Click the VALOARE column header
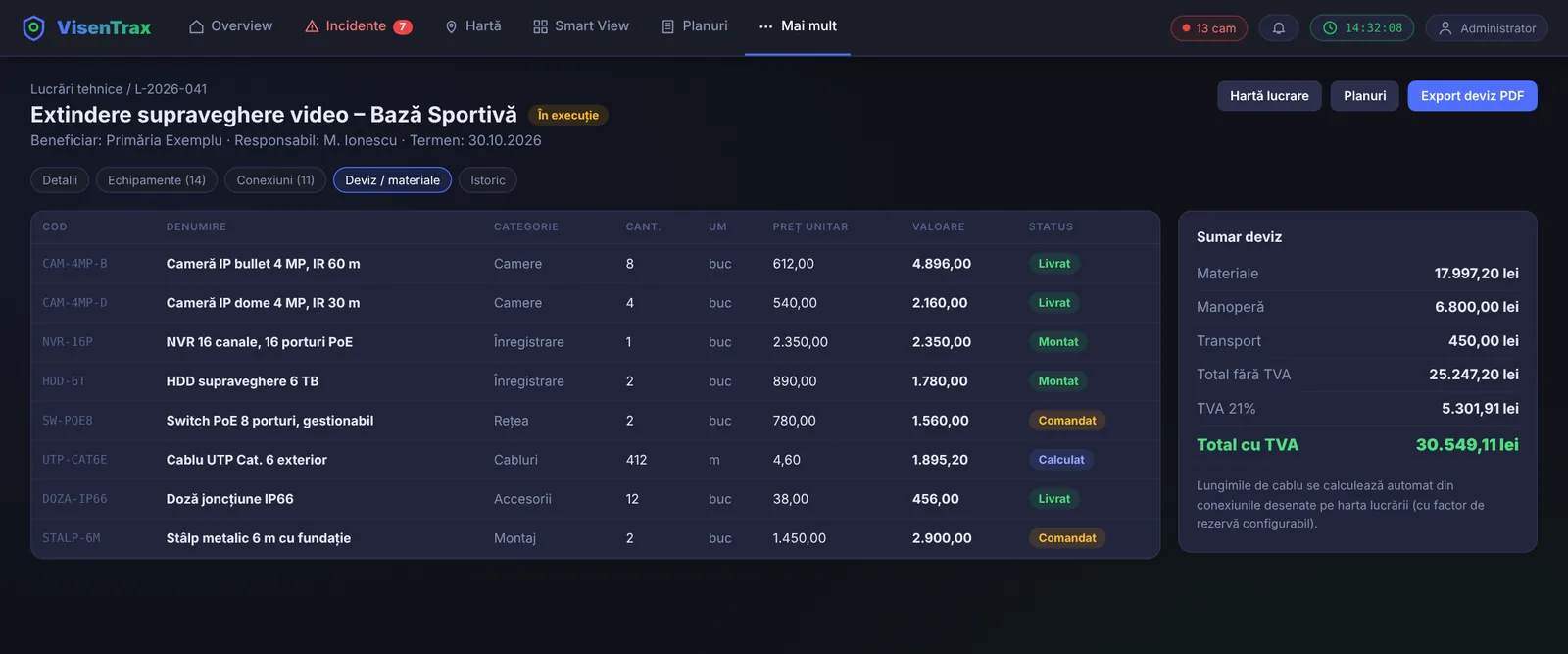Viewport: 1568px width, 654px height. [x=939, y=226]
